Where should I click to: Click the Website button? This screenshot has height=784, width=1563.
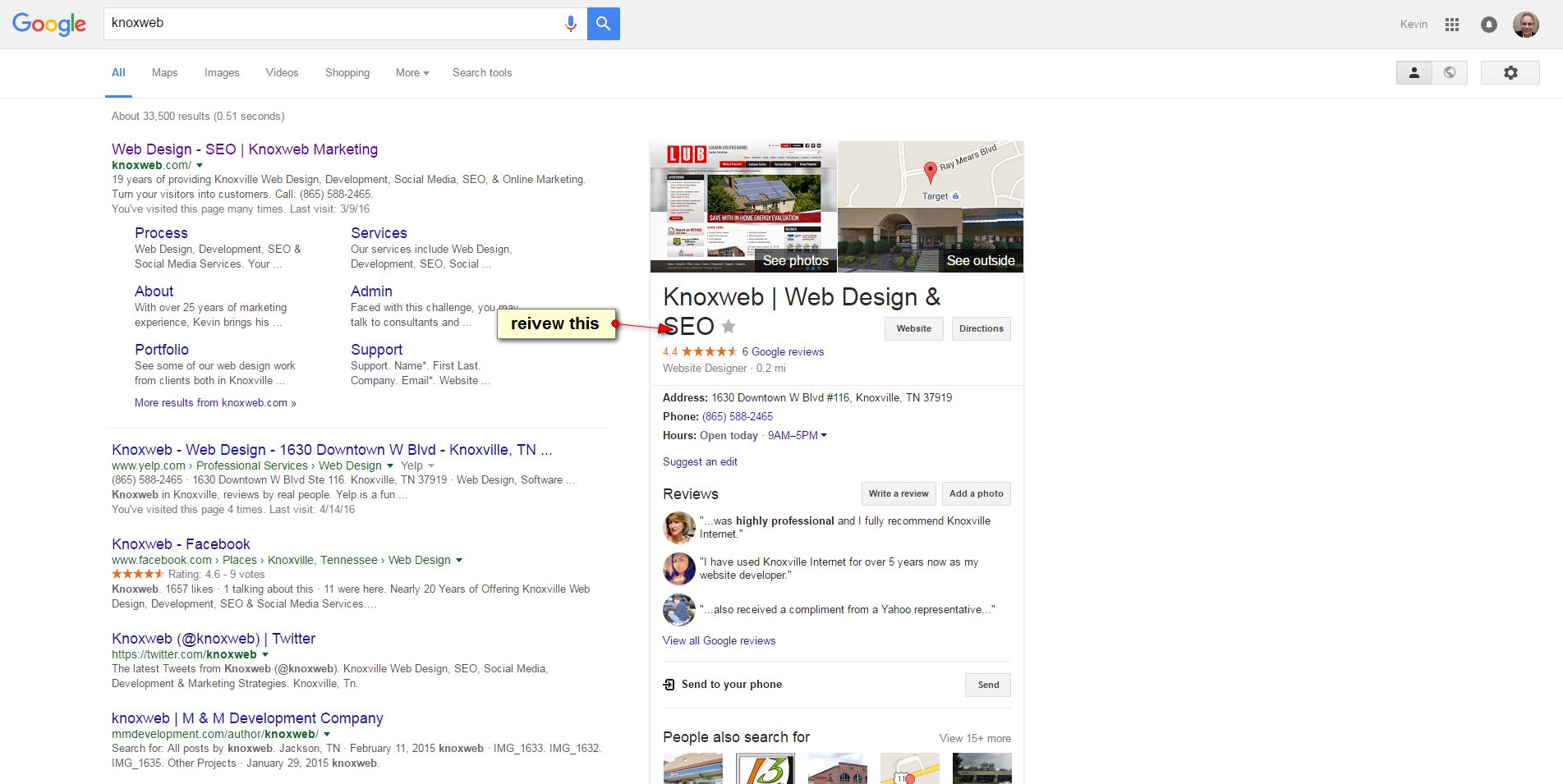point(914,328)
